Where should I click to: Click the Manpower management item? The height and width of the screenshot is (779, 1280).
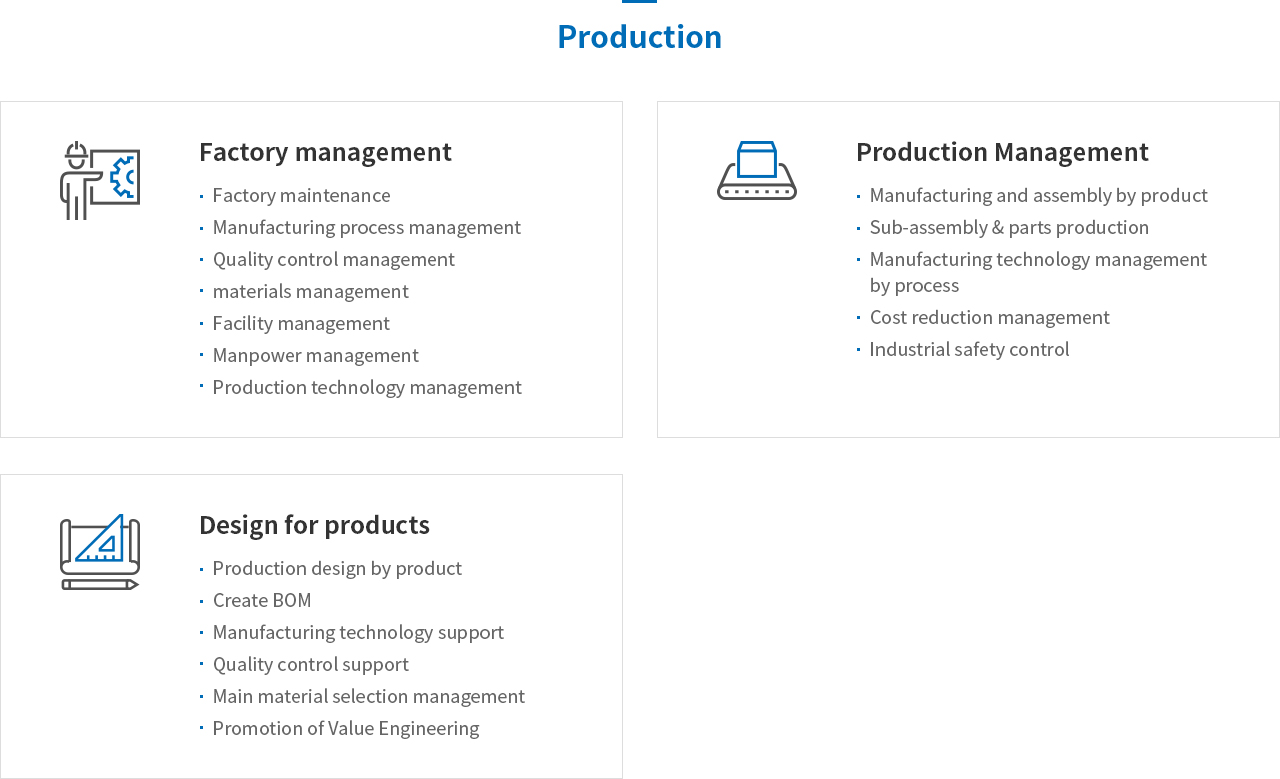click(x=315, y=355)
